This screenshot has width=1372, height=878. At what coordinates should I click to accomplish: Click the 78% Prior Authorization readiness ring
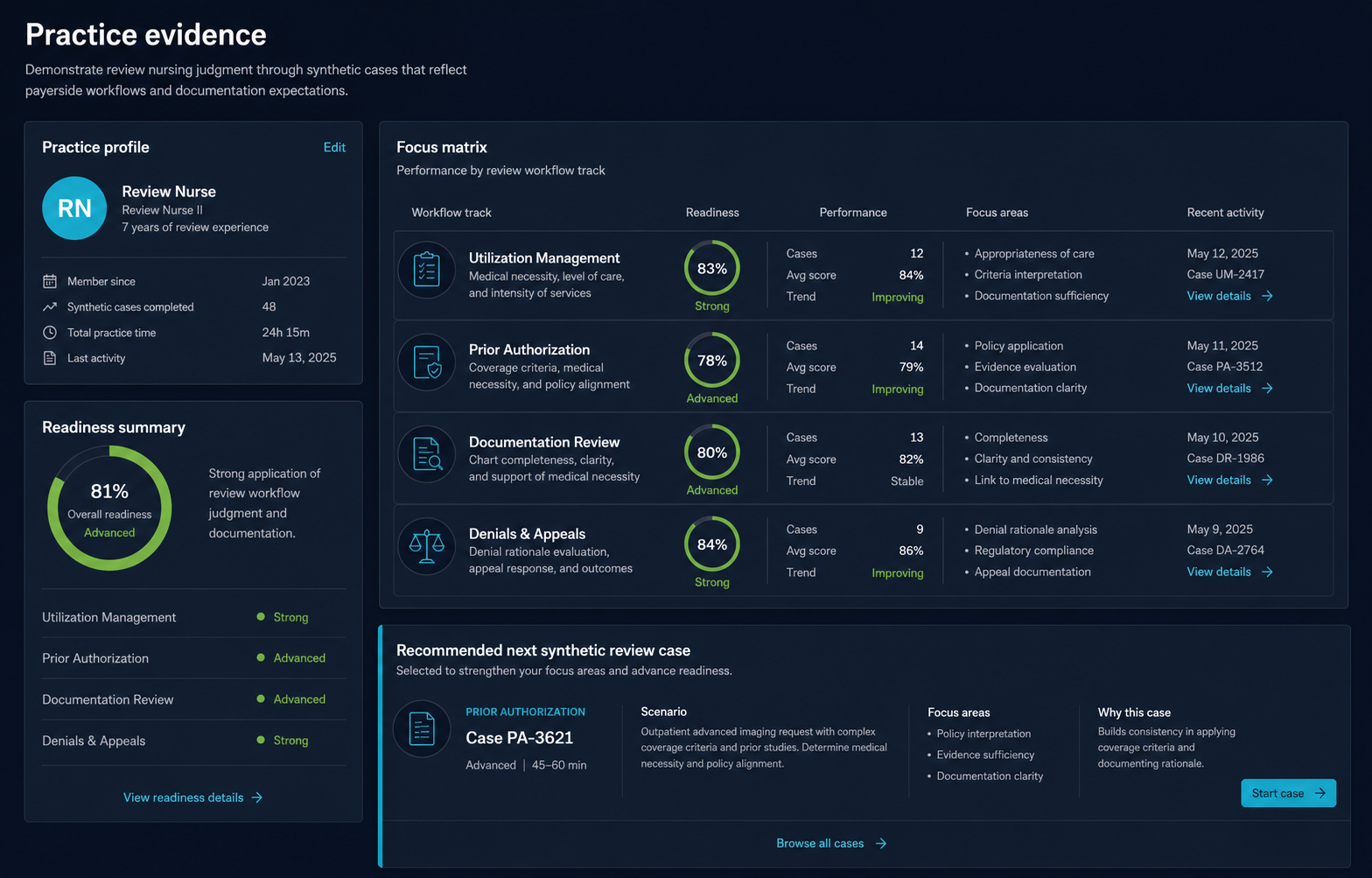coord(712,360)
